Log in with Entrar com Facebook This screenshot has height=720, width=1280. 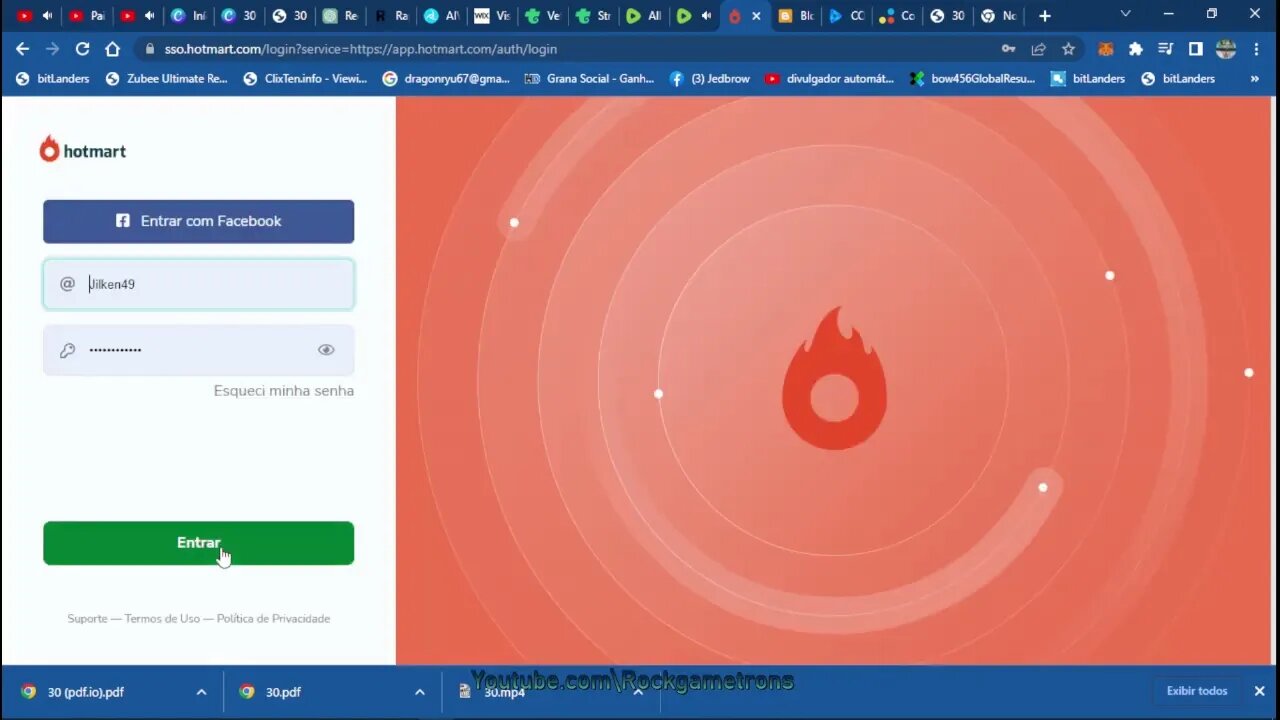click(x=198, y=221)
